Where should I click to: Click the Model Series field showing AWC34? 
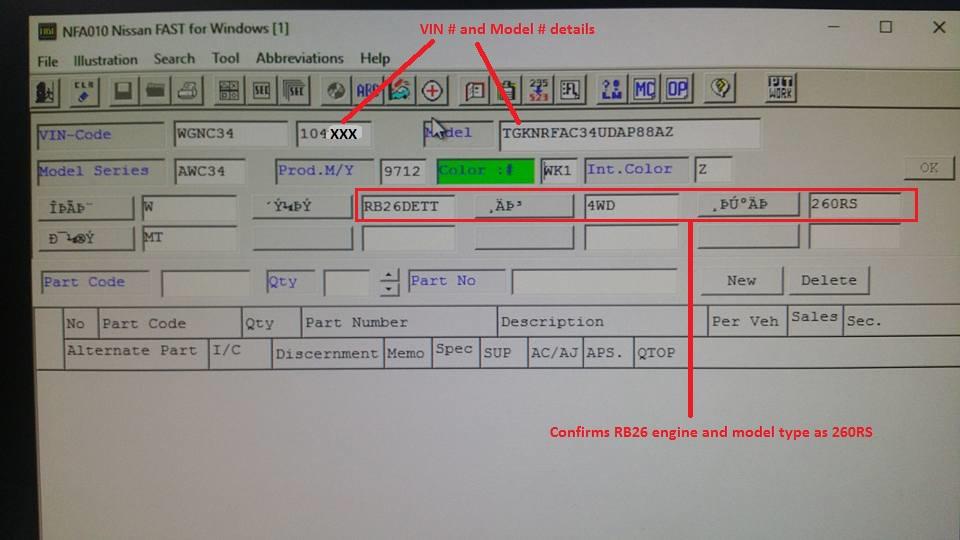pyautogui.click(x=210, y=171)
